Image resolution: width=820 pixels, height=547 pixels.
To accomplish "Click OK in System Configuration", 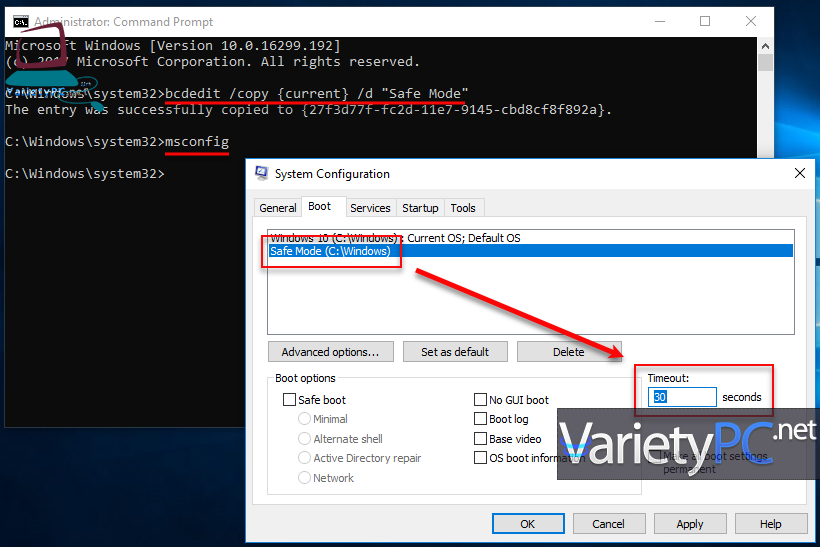I will pyautogui.click(x=528, y=523).
